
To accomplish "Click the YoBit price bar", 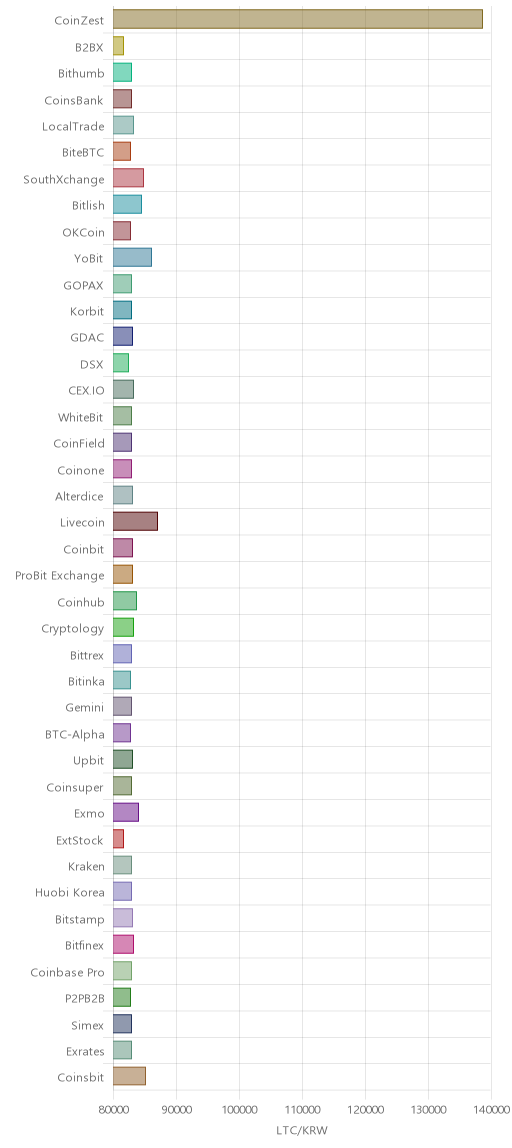I will tap(132, 257).
